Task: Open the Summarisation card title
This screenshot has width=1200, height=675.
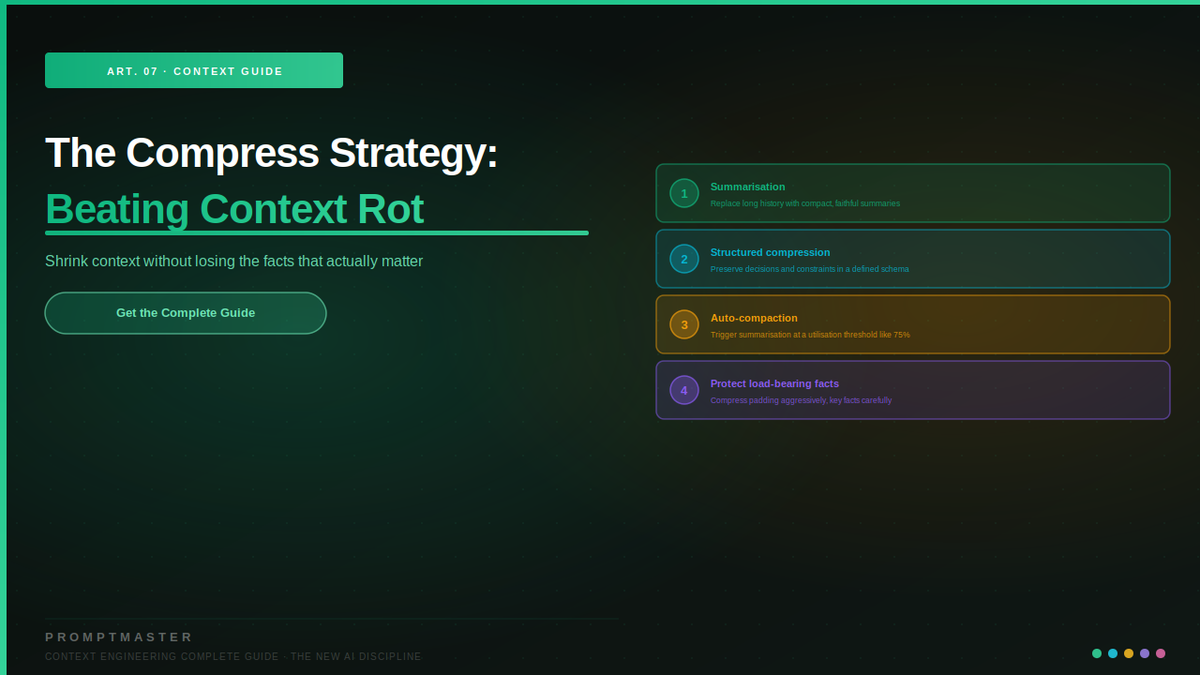Action: [x=747, y=187]
